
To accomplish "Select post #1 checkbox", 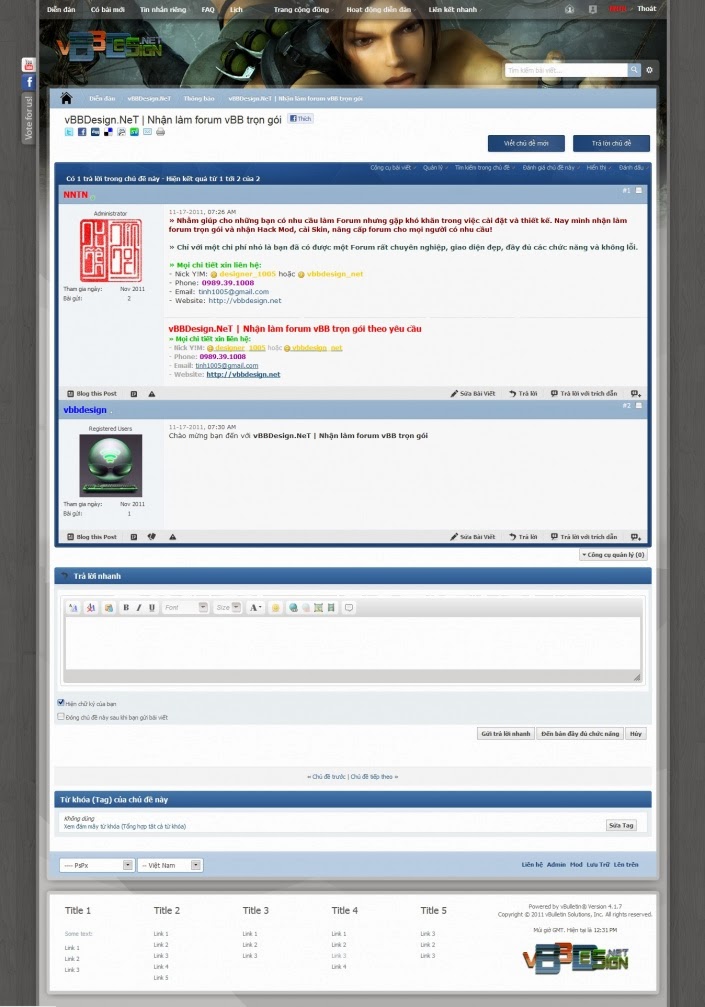I will pyautogui.click(x=638, y=191).
